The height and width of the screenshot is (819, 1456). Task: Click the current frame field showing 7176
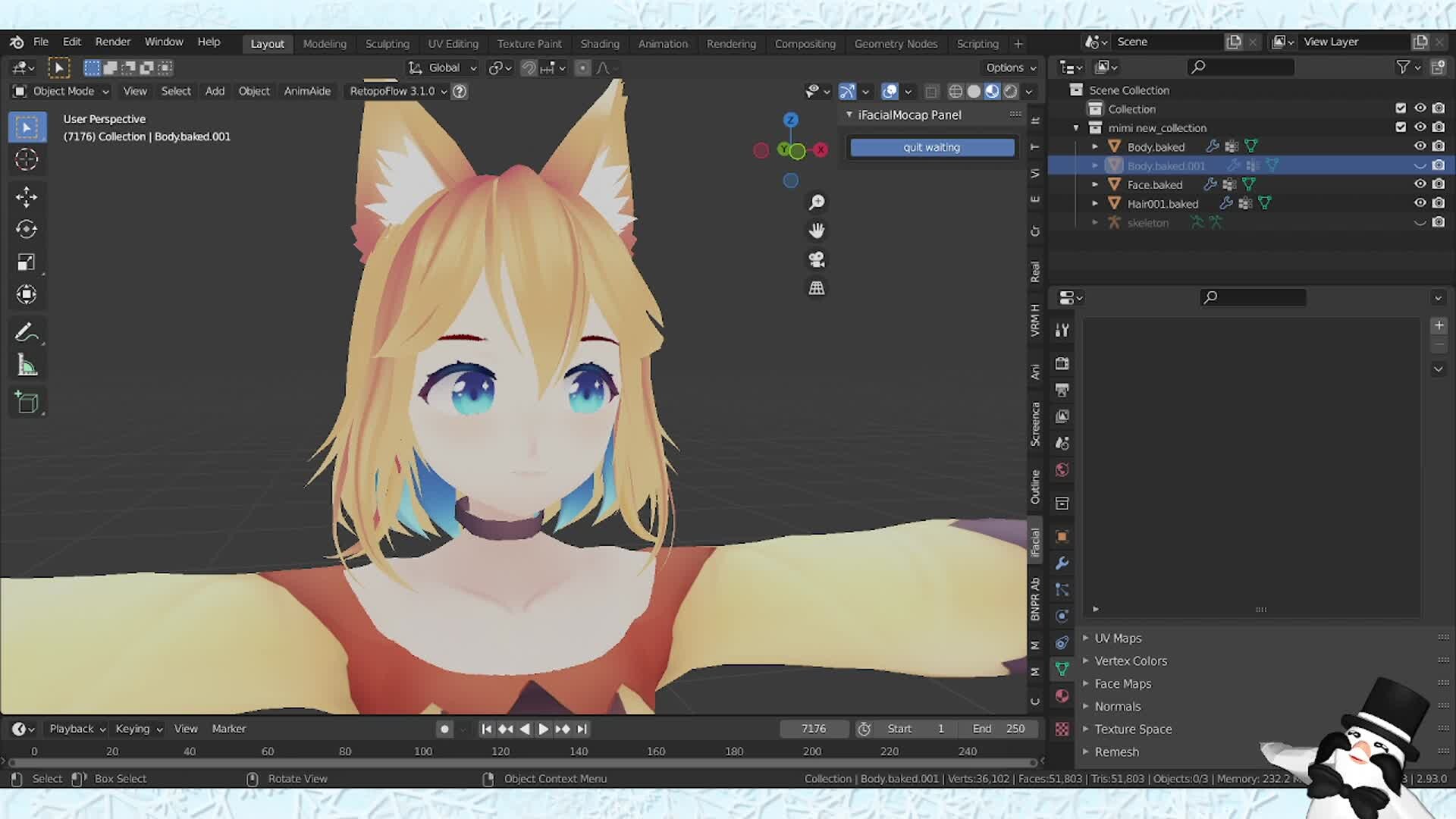(814, 729)
